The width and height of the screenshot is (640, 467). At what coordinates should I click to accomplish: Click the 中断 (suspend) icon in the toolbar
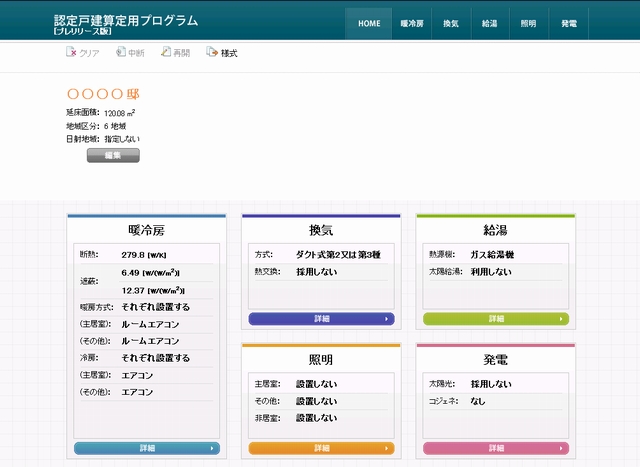121,52
